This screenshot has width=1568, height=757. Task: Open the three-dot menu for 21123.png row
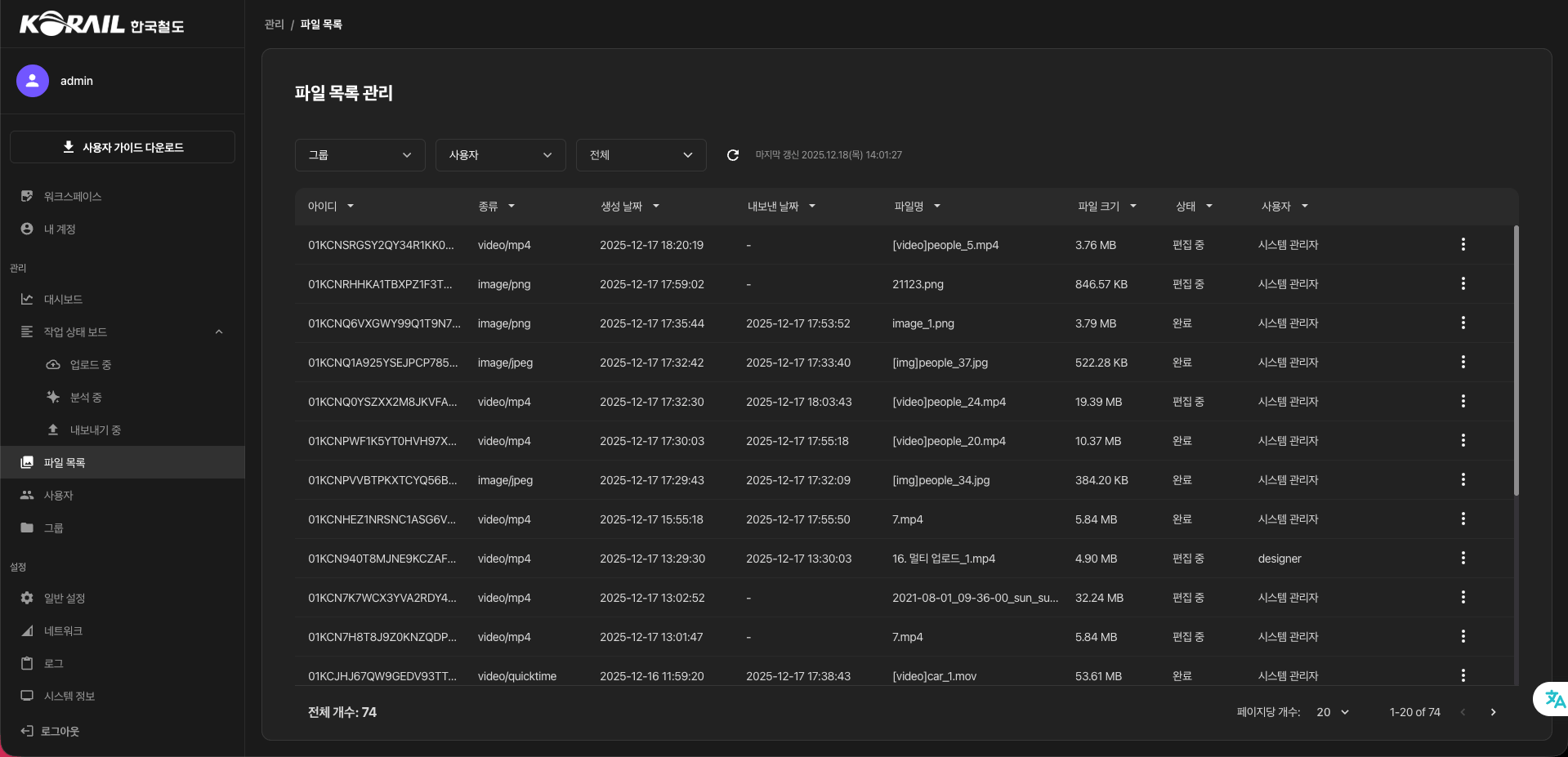(1463, 284)
